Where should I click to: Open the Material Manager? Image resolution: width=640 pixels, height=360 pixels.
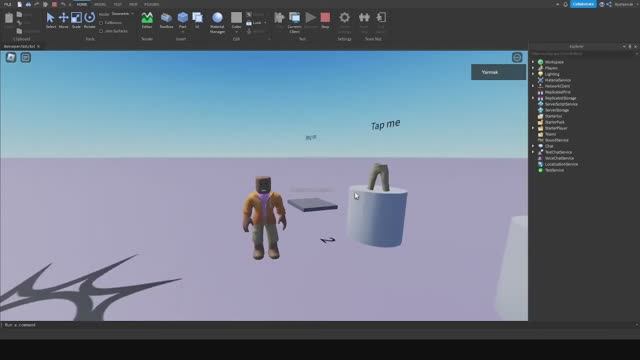tap(217, 22)
